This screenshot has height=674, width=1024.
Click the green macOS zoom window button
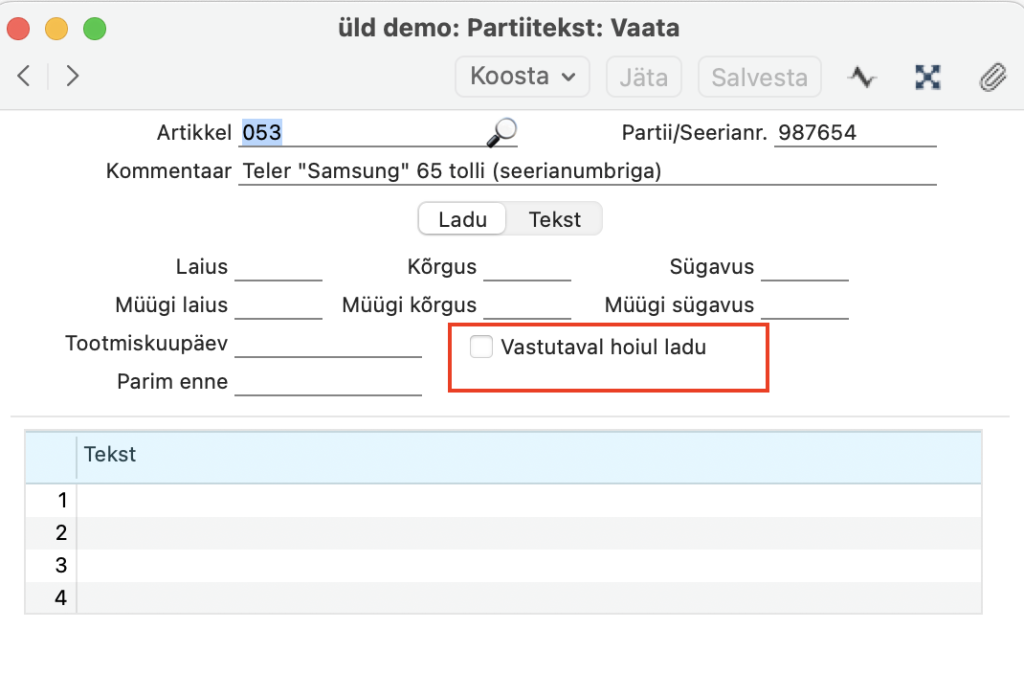[x=94, y=28]
